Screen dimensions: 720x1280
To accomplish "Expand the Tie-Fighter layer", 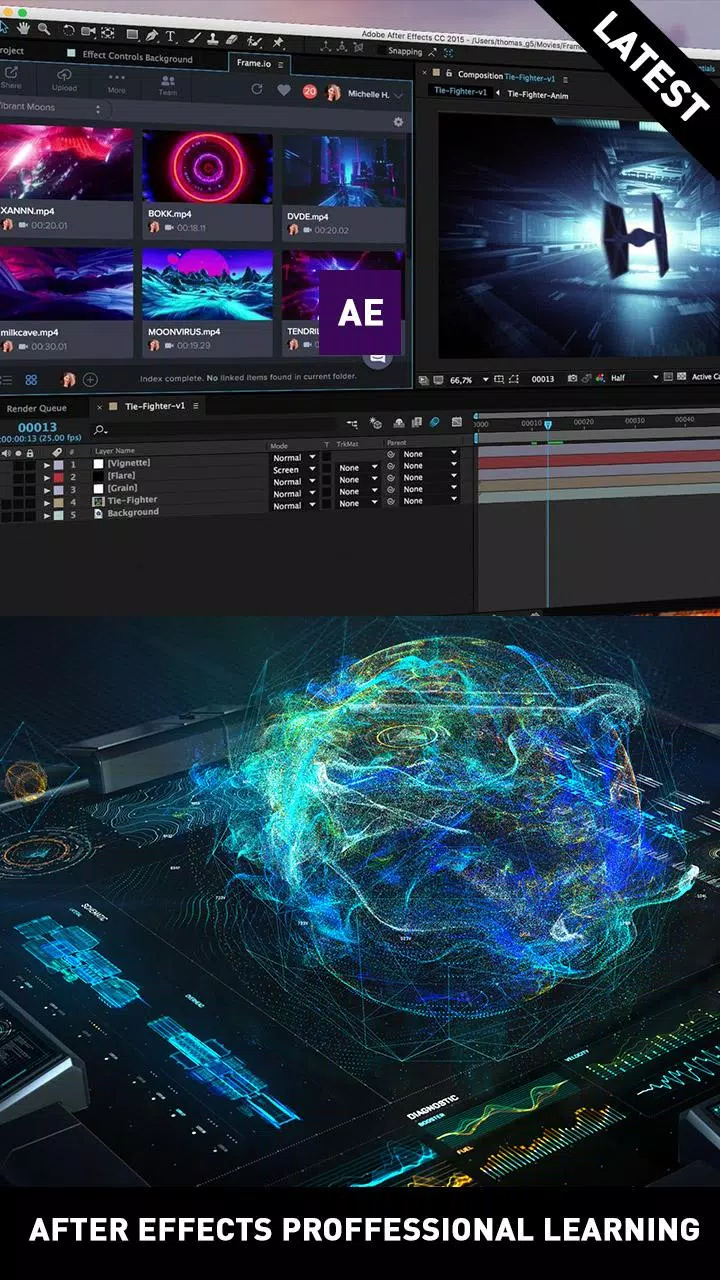I will point(46,502).
